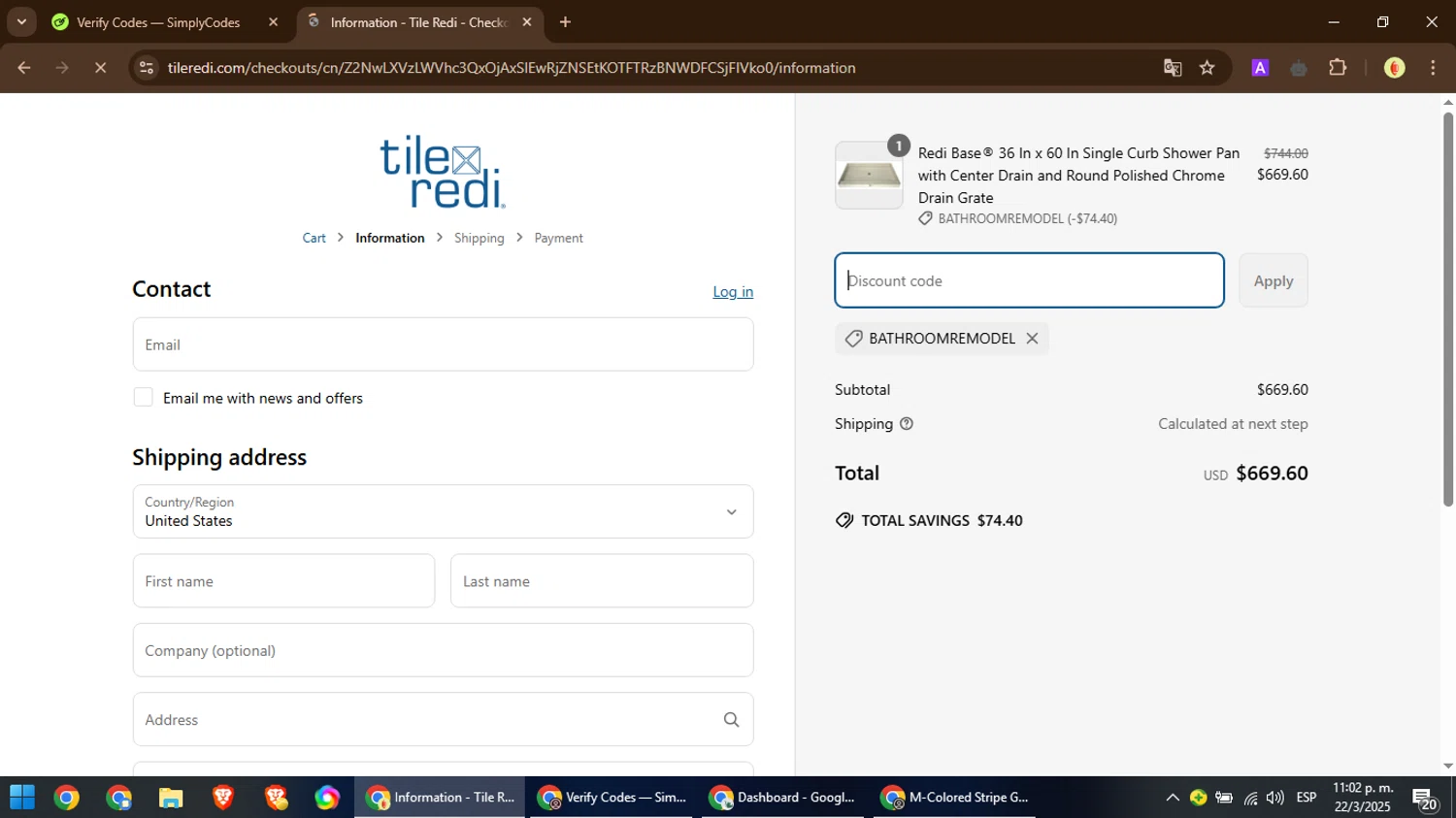
Task: Click Company (optional) field
Action: (x=443, y=650)
